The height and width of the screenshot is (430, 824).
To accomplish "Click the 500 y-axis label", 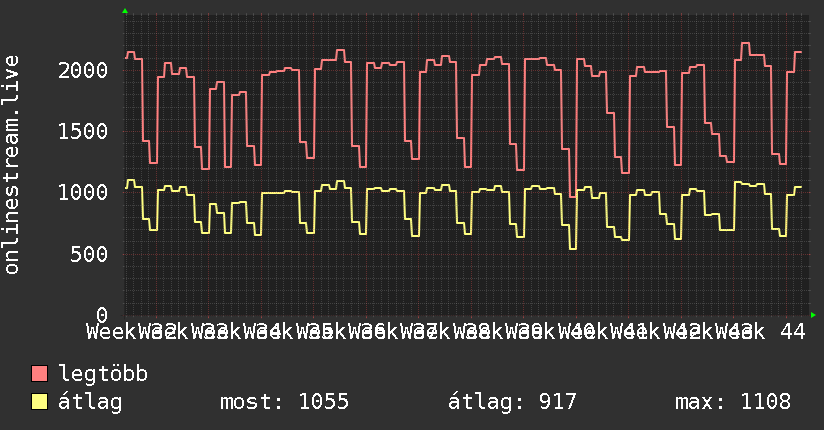I will [89, 254].
